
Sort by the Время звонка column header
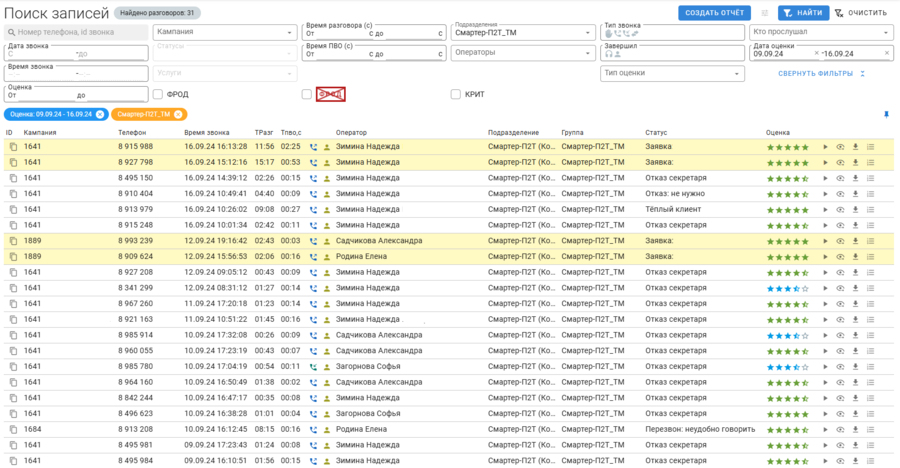click(x=206, y=133)
